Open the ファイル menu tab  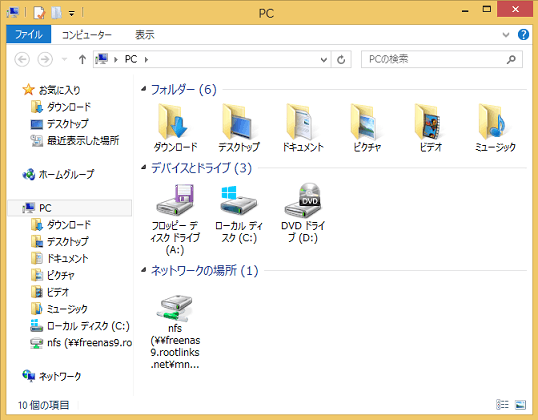pyautogui.click(x=28, y=34)
